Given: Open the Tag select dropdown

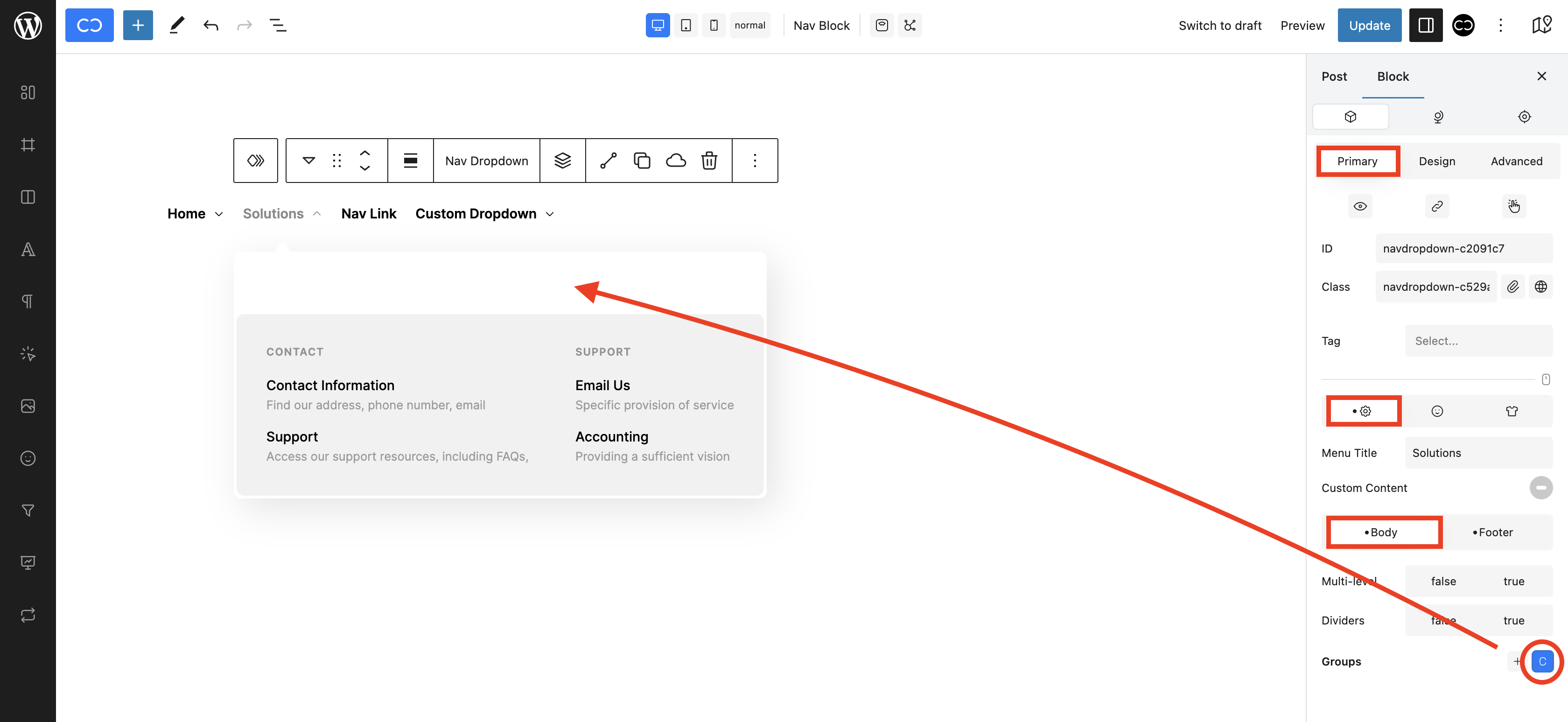Looking at the screenshot, I should (x=1478, y=341).
